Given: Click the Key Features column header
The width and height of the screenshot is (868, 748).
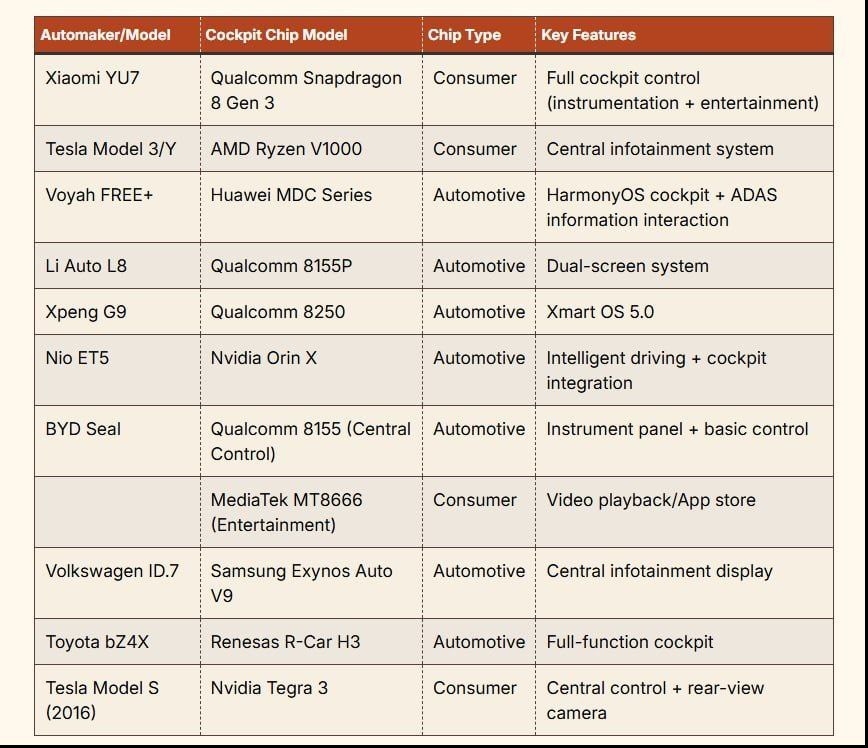Looking at the screenshot, I should (684, 35).
